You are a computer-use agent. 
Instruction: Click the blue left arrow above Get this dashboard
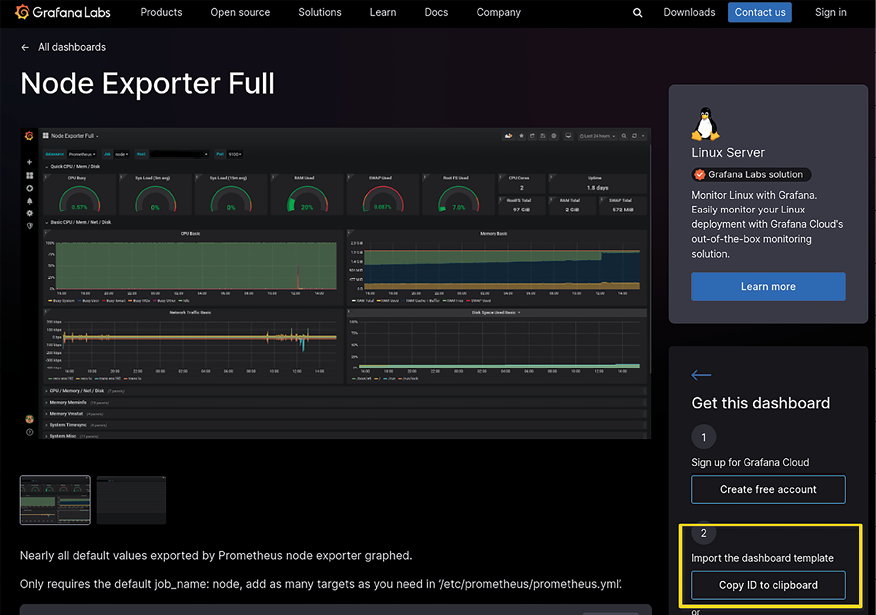click(701, 375)
